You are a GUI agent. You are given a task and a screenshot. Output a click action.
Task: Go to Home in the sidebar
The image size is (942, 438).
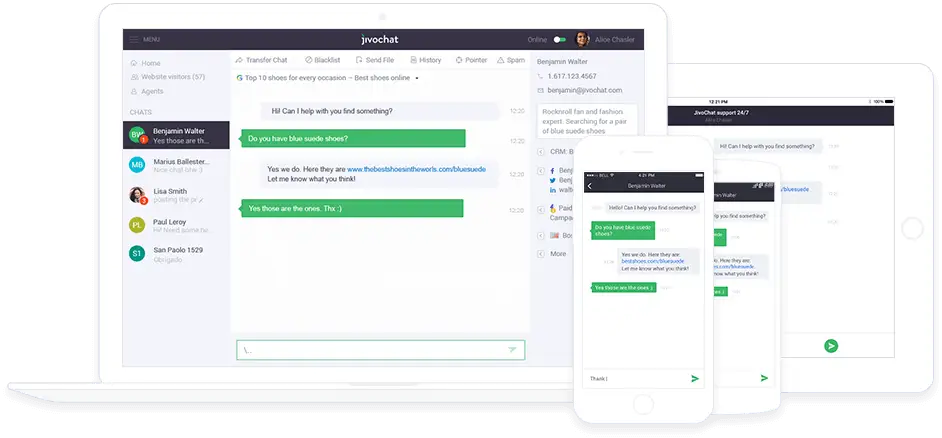click(151, 63)
